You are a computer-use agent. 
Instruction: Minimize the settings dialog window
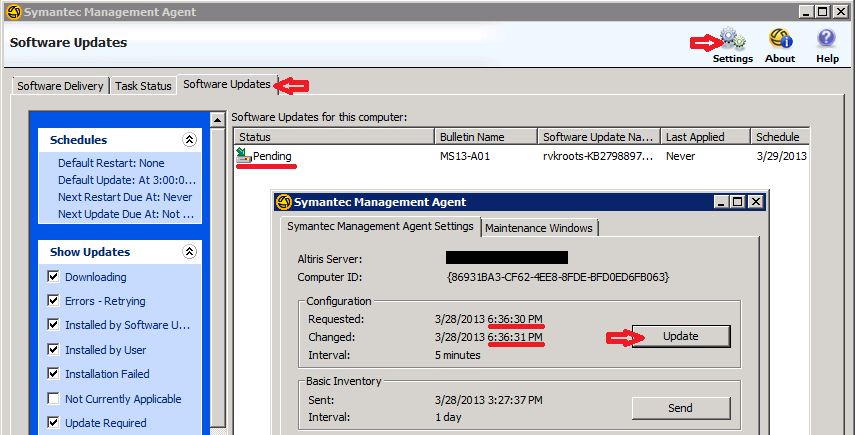(721, 202)
